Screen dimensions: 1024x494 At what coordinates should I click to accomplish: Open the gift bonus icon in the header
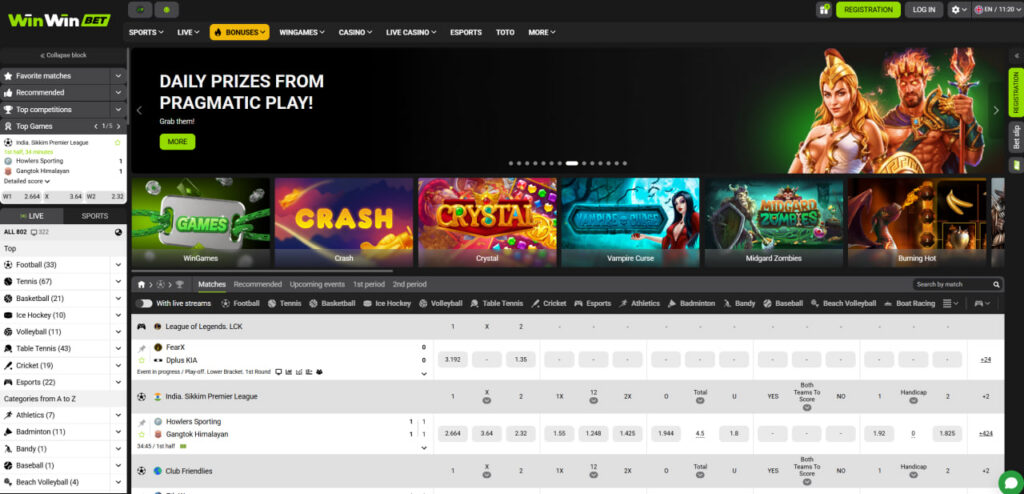pos(824,10)
